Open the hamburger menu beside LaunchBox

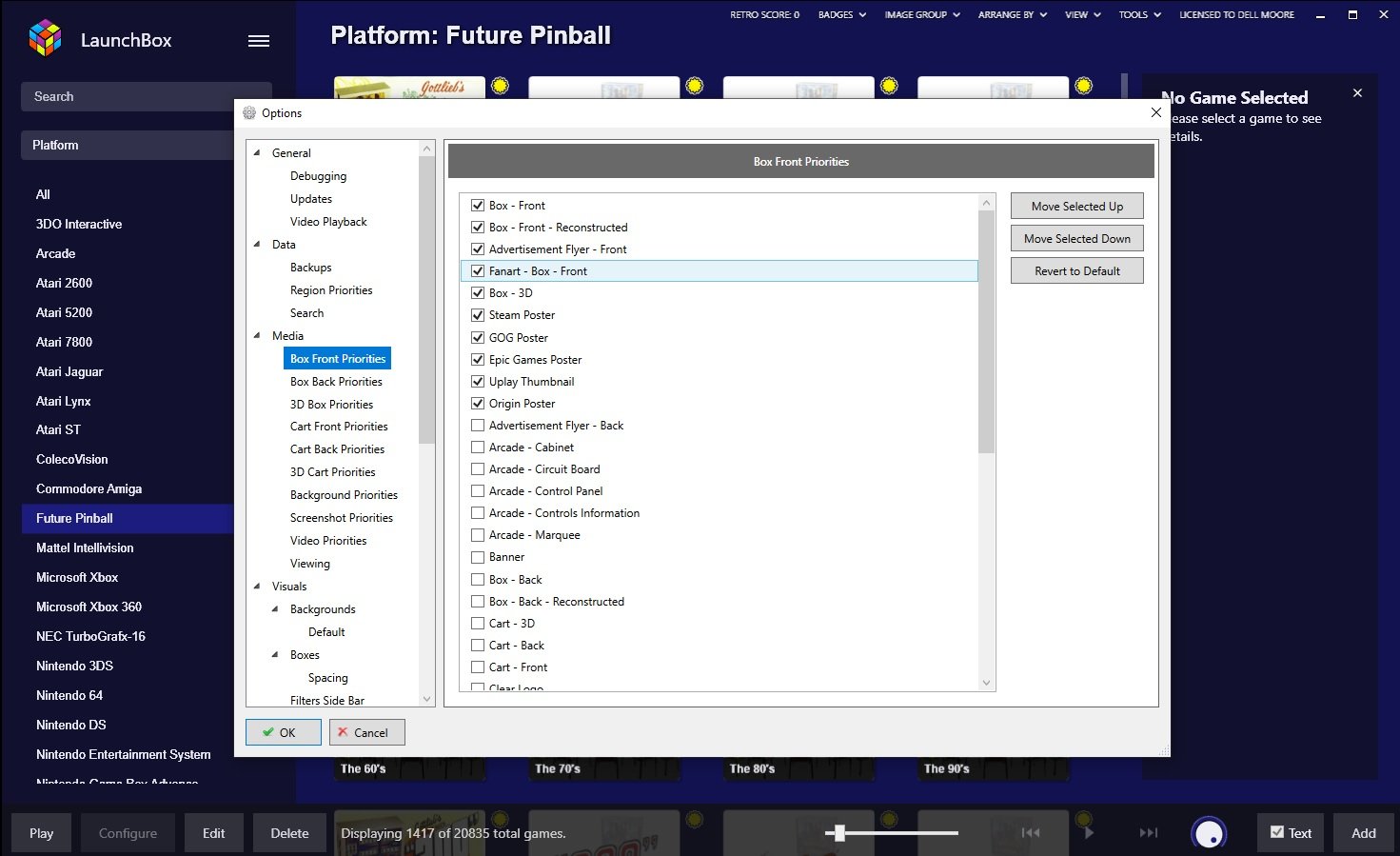click(x=259, y=41)
